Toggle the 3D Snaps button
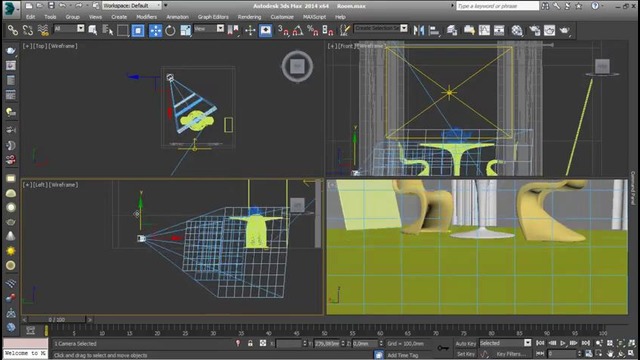The image size is (640, 360). click(x=282, y=30)
